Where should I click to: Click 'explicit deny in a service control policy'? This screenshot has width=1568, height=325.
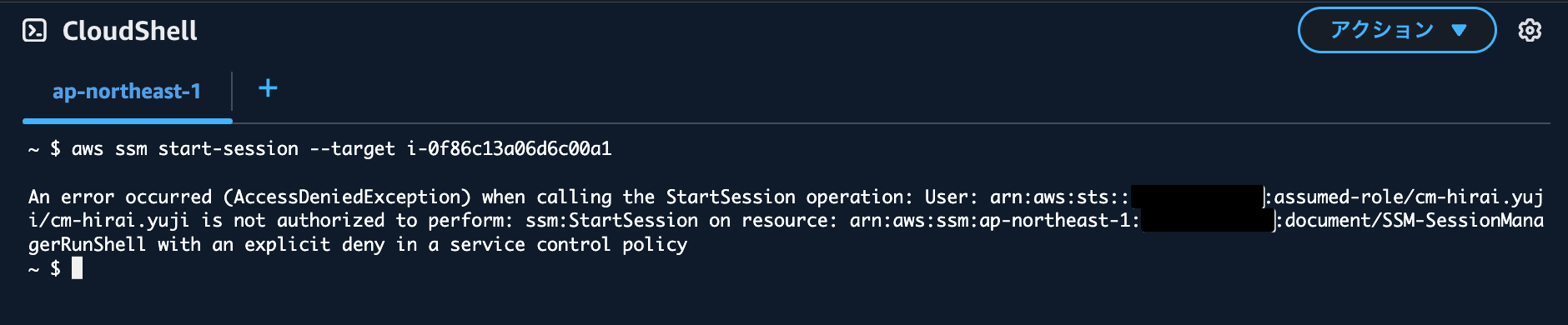466,245
